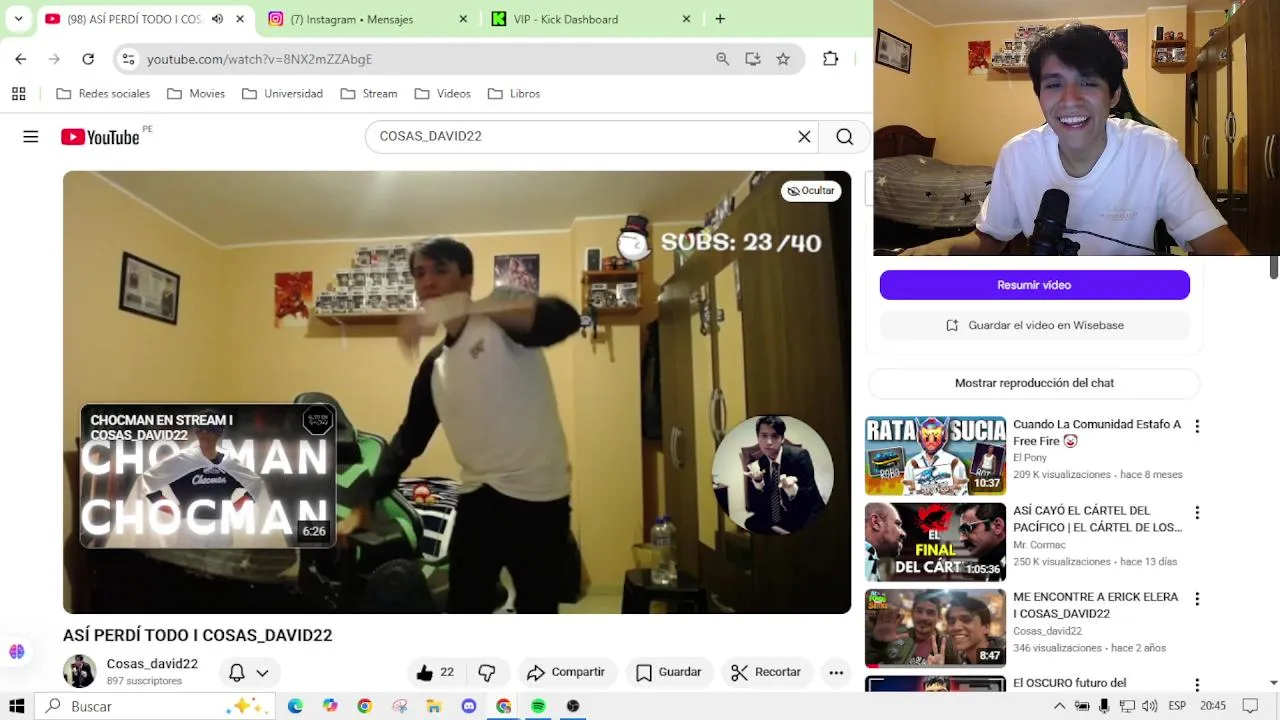
Task: Select the ASÍ PERDÍ TODO YouTube tab
Action: click(135, 19)
